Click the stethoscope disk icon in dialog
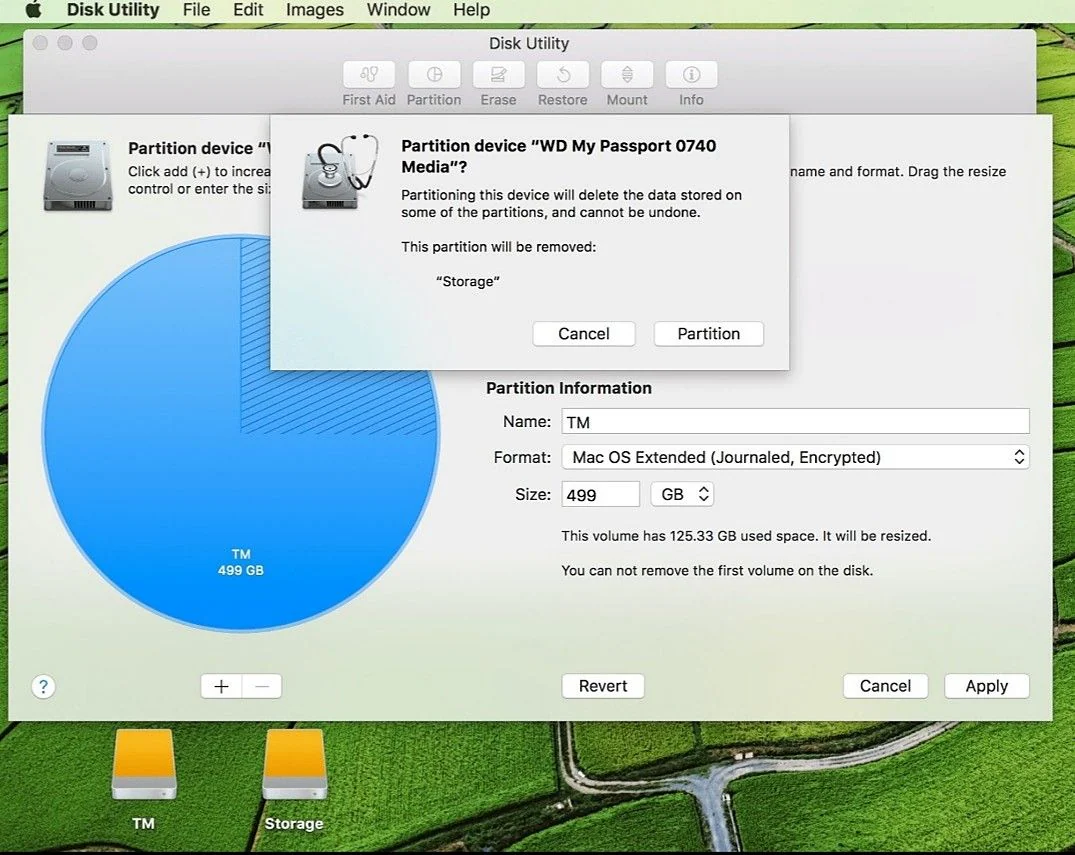The height and width of the screenshot is (855, 1075). pos(339,172)
